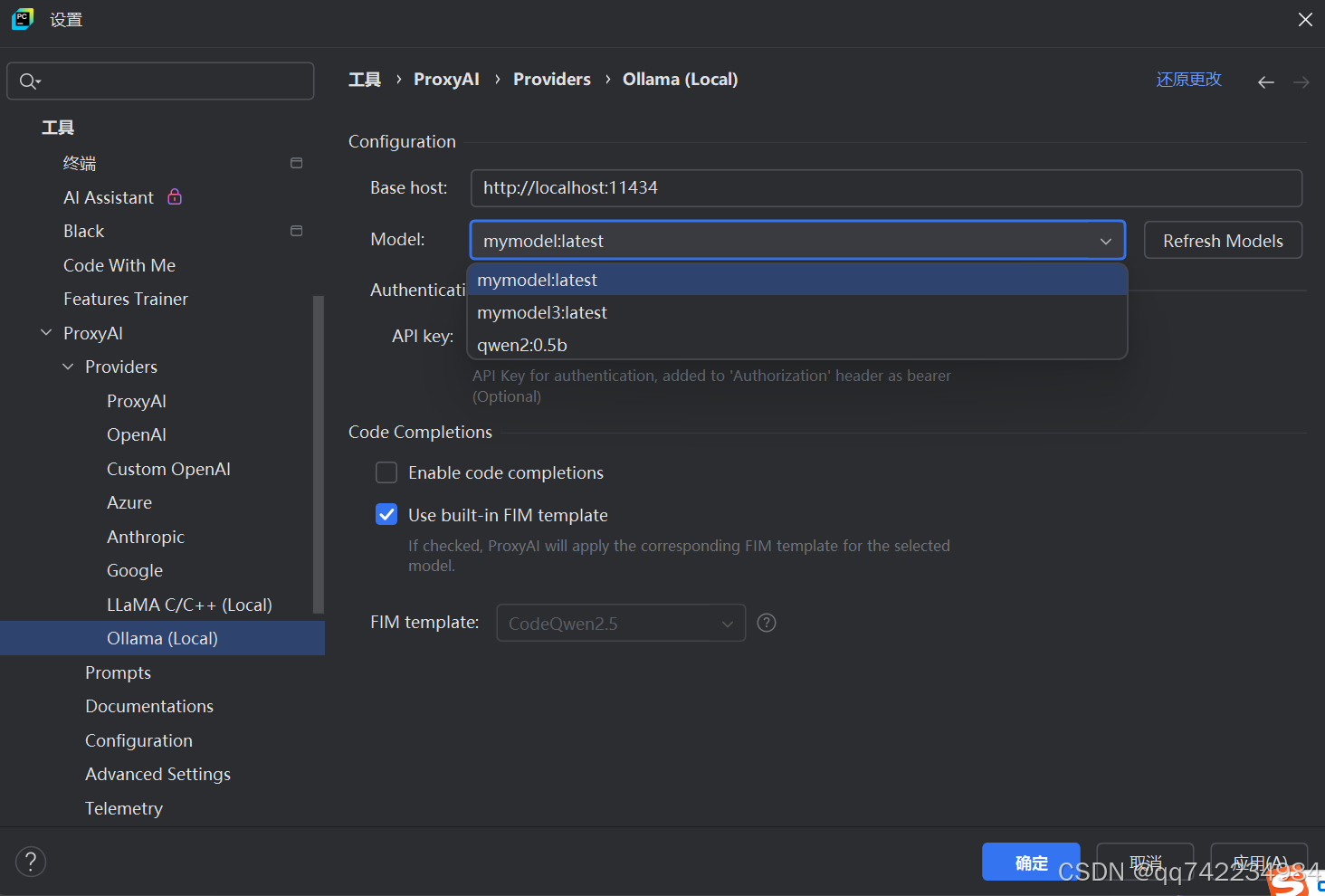The height and width of the screenshot is (896, 1325).
Task: Close the Model dropdown using its arrow
Action: (x=1105, y=241)
